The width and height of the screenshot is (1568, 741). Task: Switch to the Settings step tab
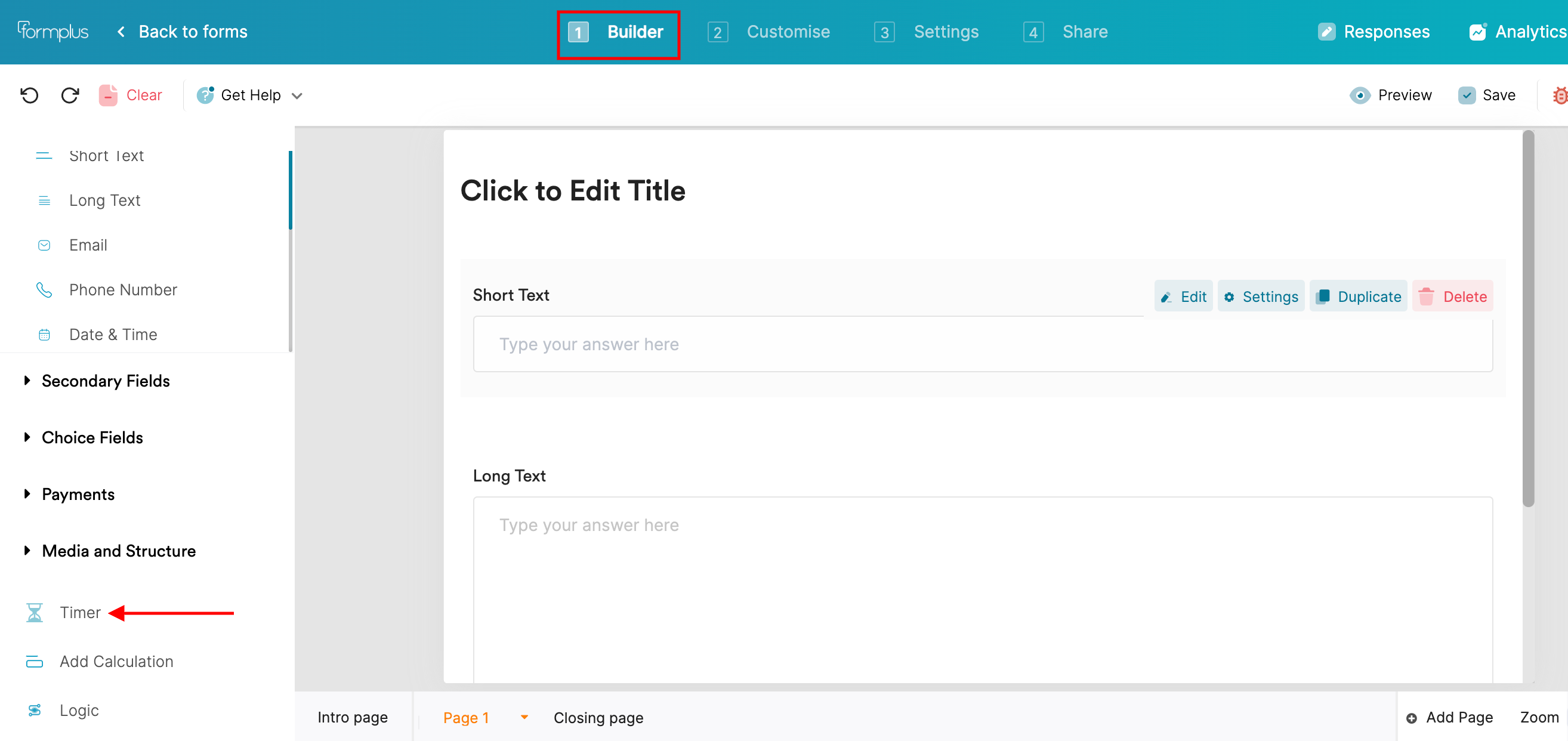(x=927, y=32)
